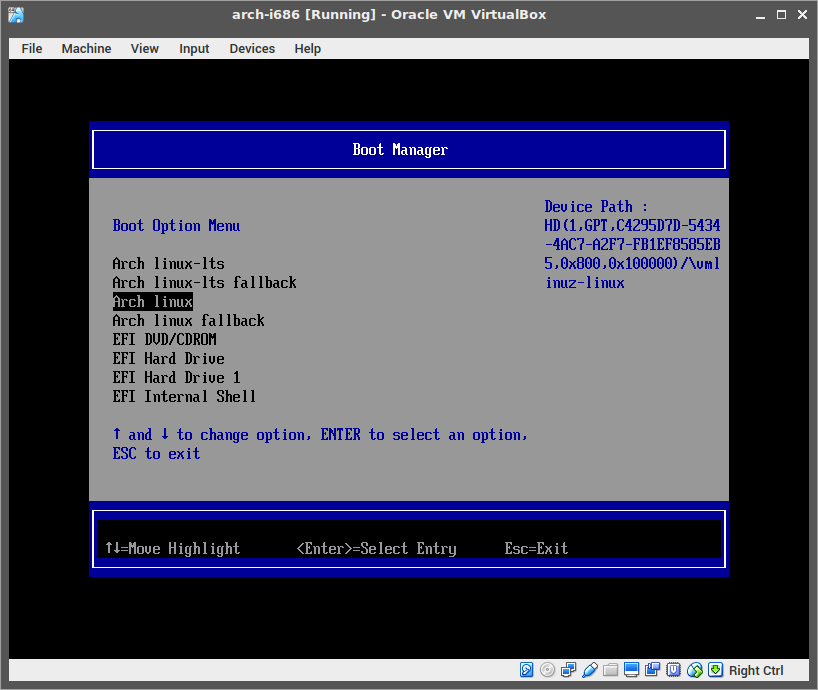Click the USB devices status icon
This screenshot has height=690, width=818.
(x=590, y=670)
